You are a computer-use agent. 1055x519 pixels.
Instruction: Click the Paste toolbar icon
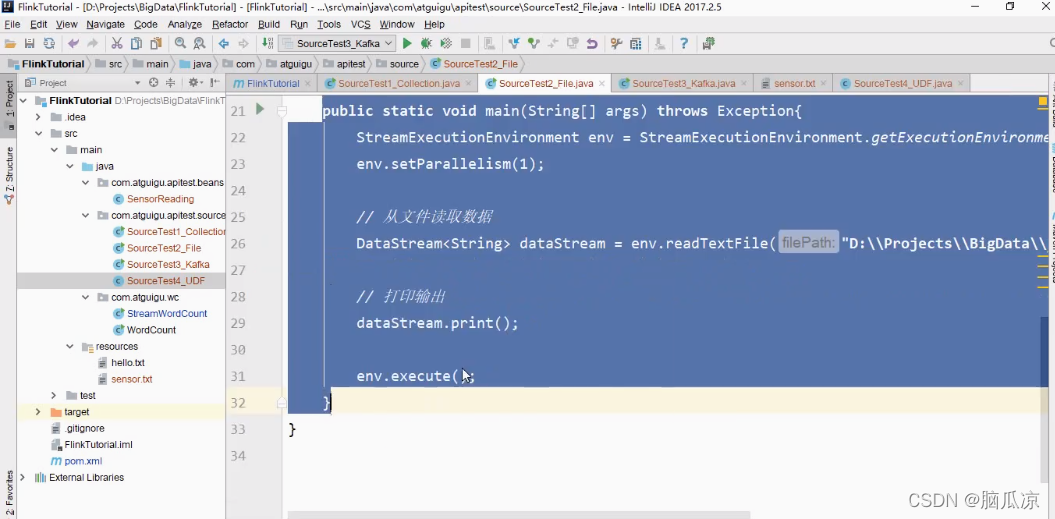[x=155, y=44]
